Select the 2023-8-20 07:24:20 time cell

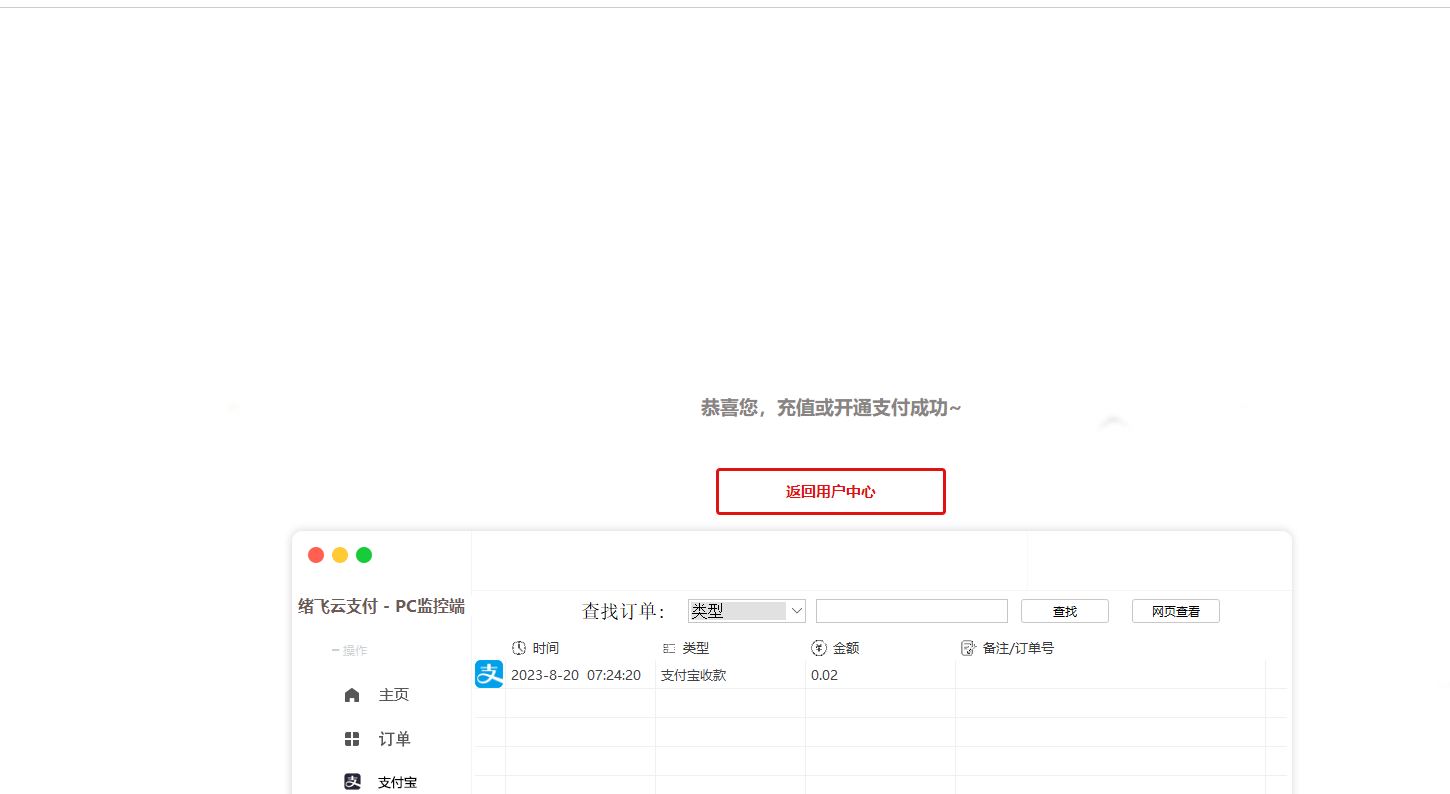point(576,675)
